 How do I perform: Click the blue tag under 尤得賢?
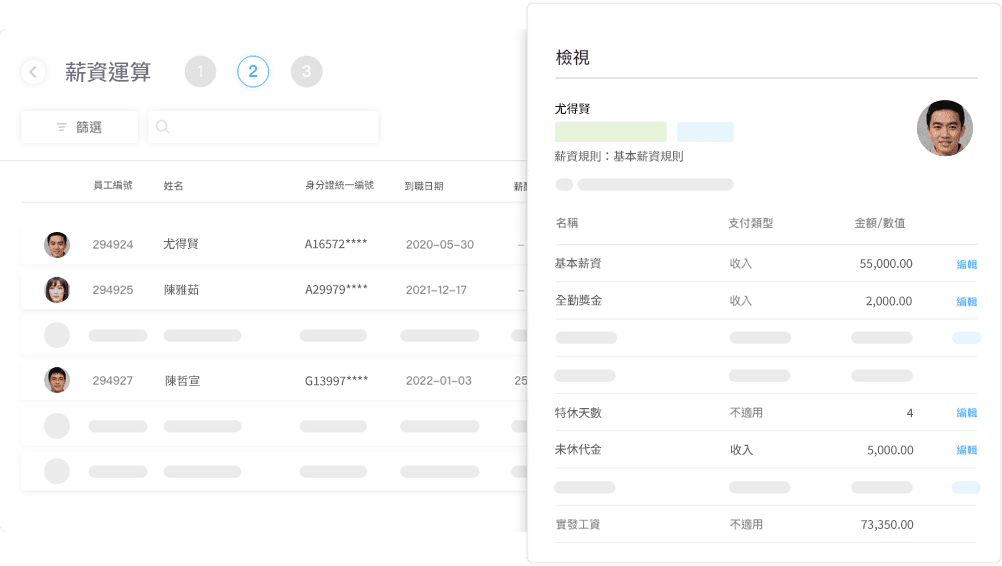pyautogui.click(x=705, y=132)
